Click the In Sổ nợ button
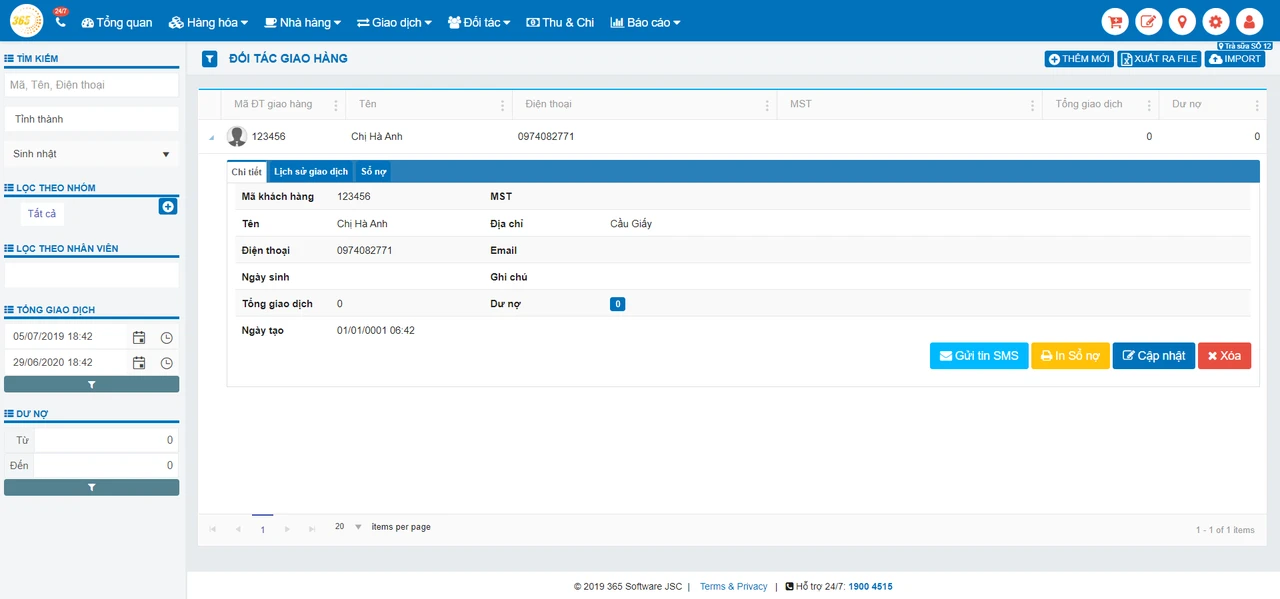 (x=1070, y=356)
